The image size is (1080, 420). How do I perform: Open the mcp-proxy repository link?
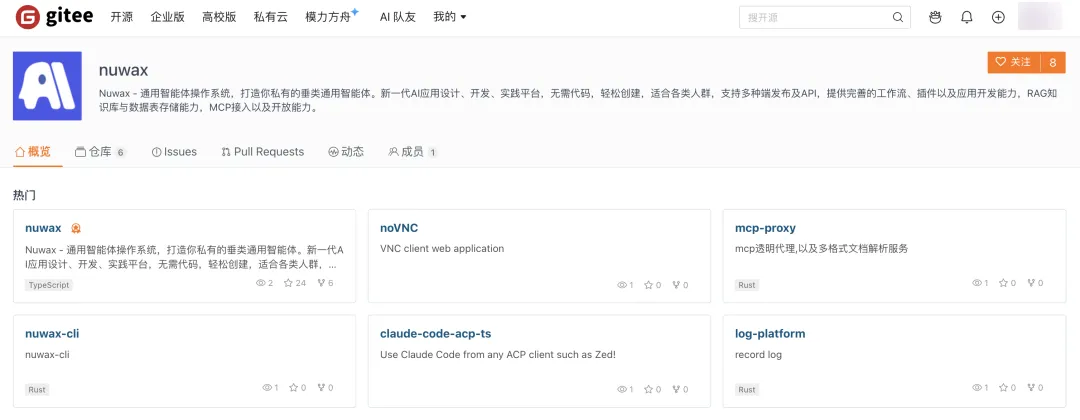[765, 228]
